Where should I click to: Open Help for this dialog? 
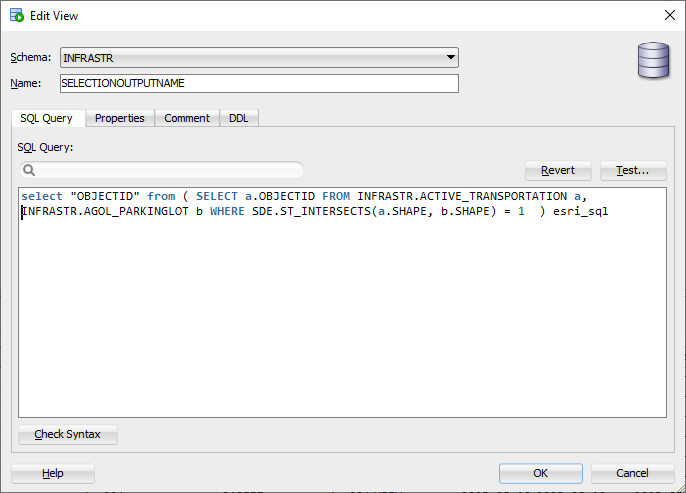tap(53, 473)
